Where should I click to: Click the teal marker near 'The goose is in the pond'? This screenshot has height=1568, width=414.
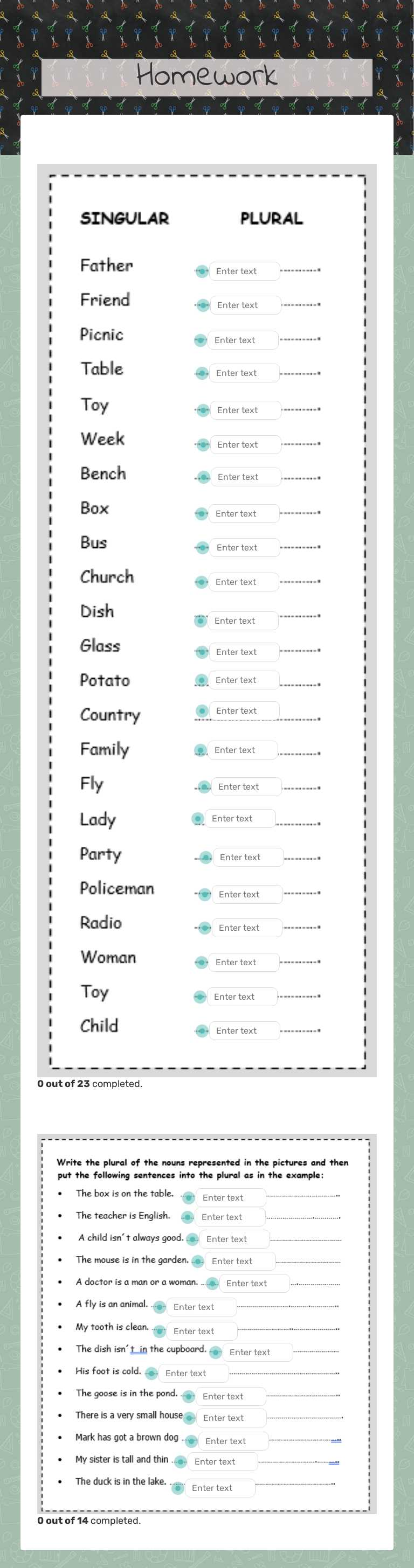click(189, 1396)
